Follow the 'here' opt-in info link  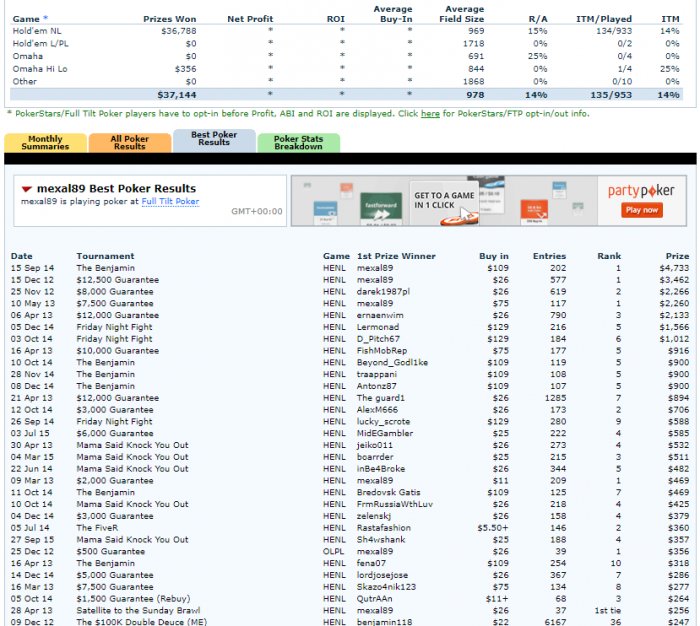[430, 113]
